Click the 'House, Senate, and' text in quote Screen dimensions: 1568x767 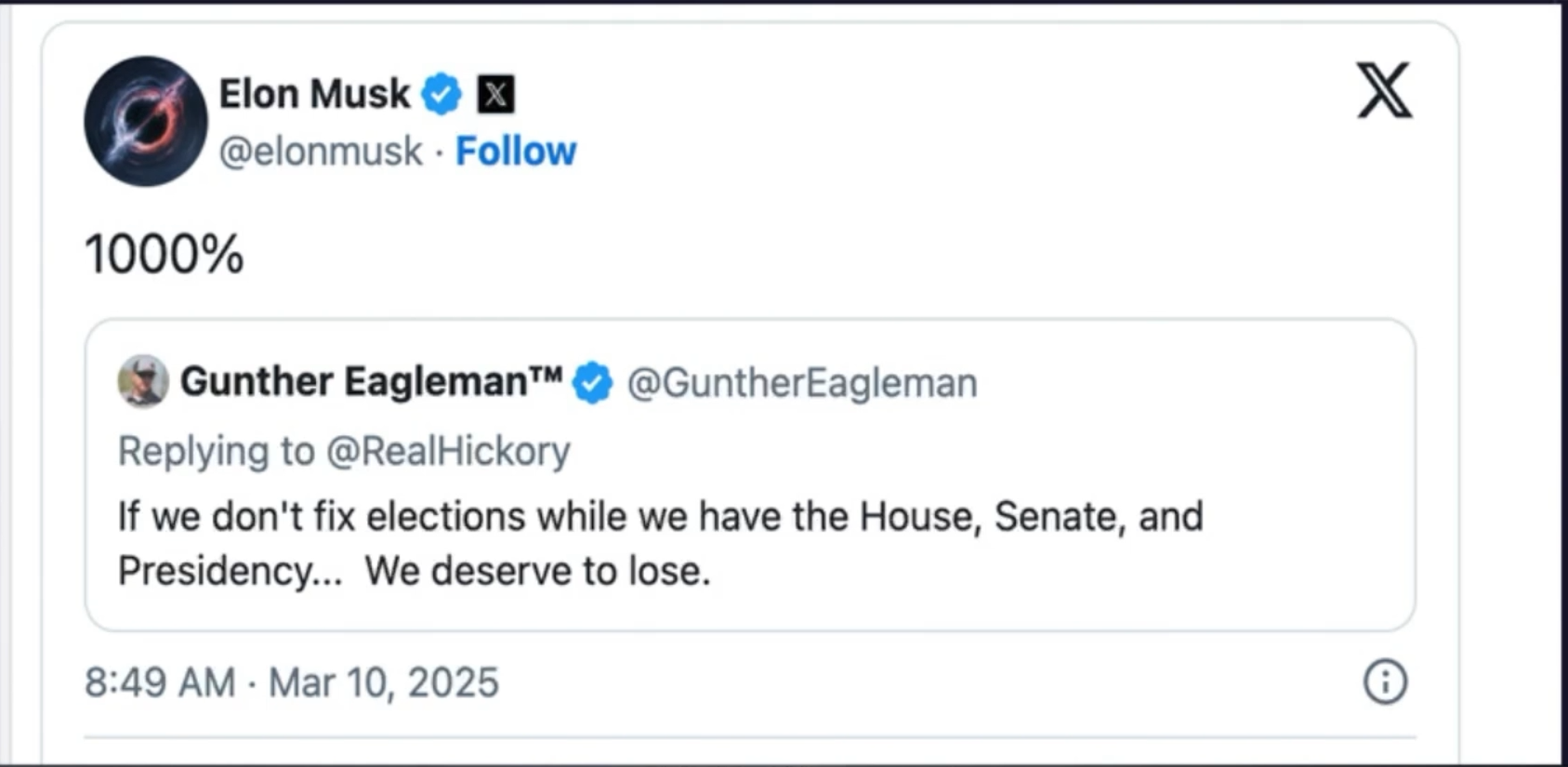(1031, 517)
